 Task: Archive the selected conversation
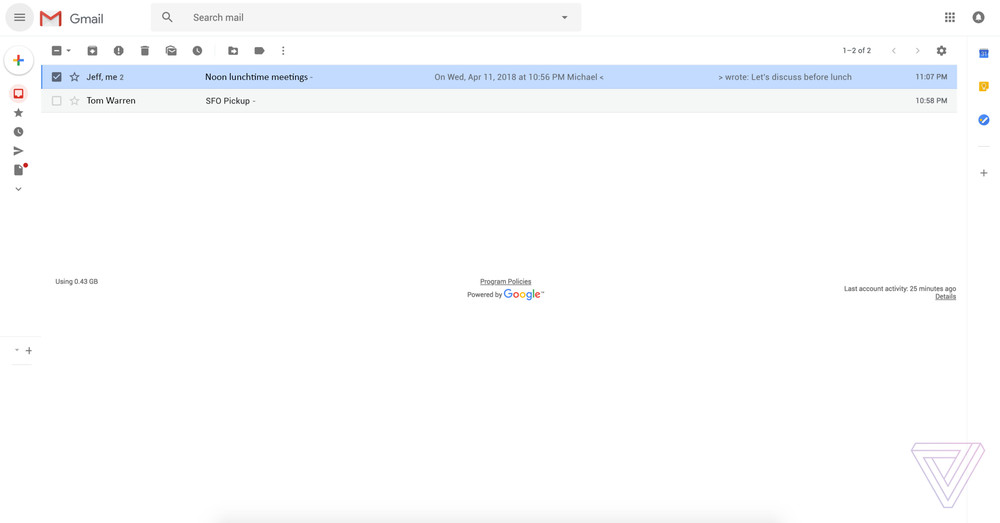pyautogui.click(x=92, y=51)
